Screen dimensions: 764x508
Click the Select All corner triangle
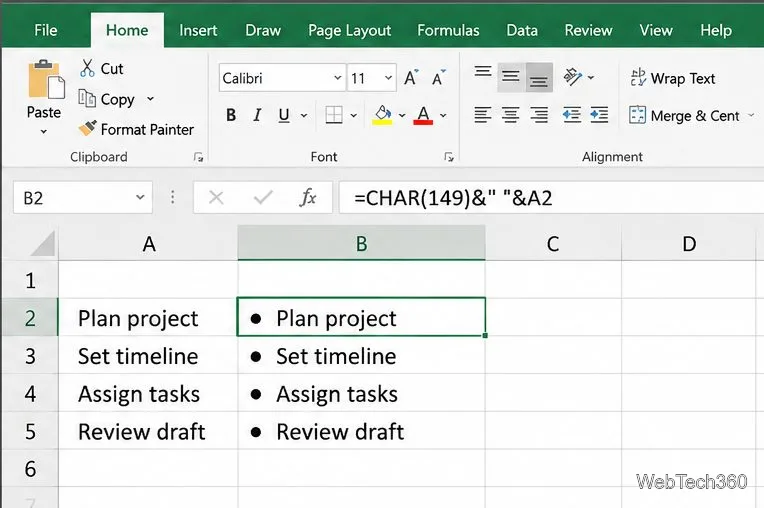43,243
